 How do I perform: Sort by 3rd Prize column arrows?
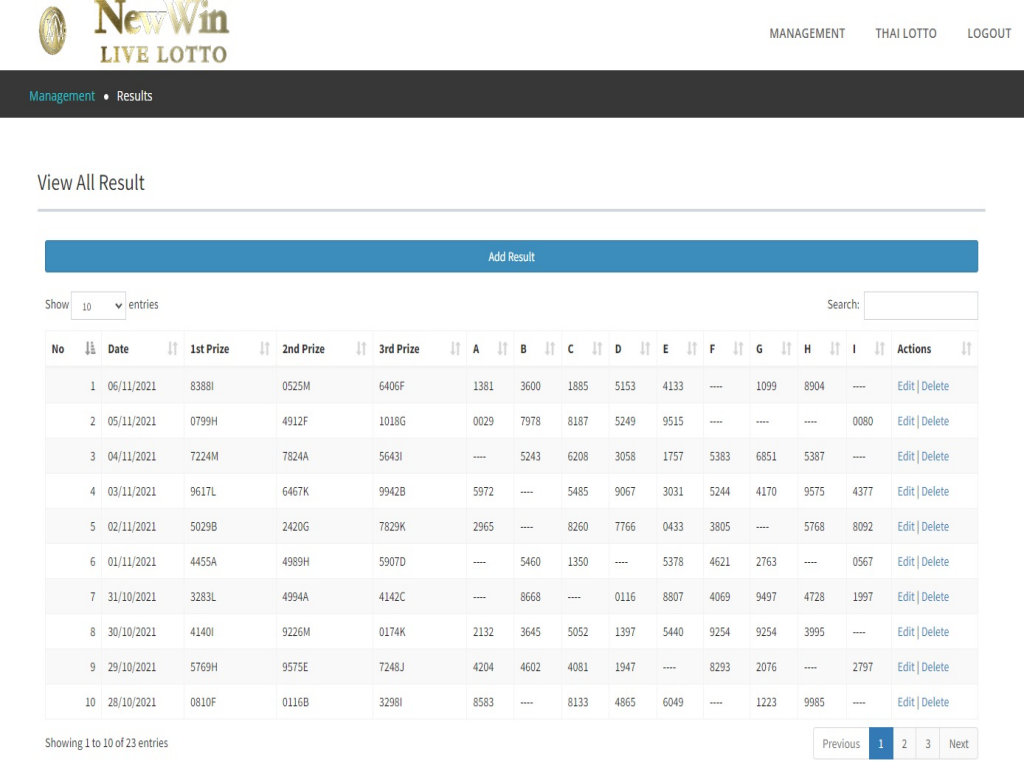(456, 349)
